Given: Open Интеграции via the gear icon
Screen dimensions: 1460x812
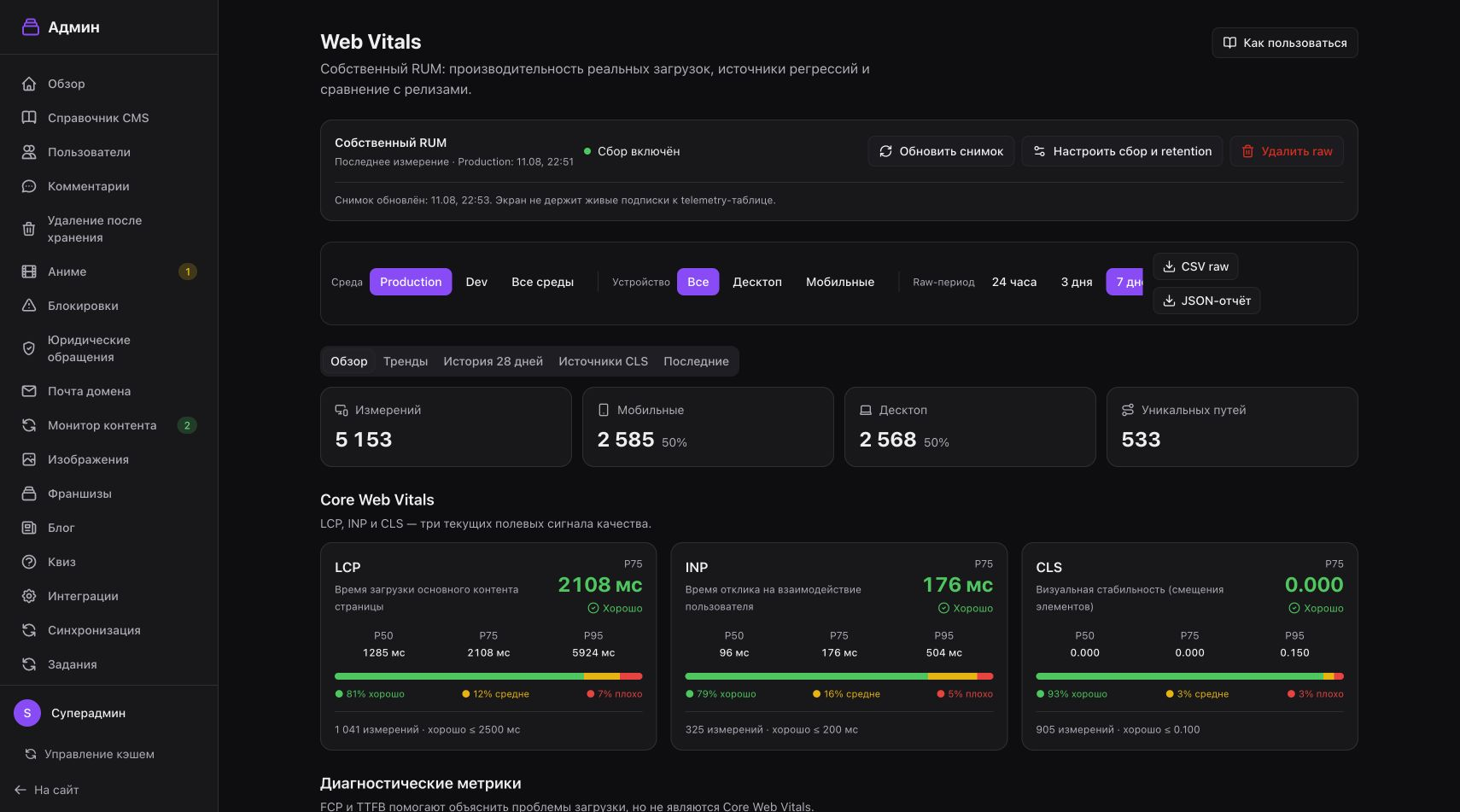Looking at the screenshot, I should (x=29, y=596).
